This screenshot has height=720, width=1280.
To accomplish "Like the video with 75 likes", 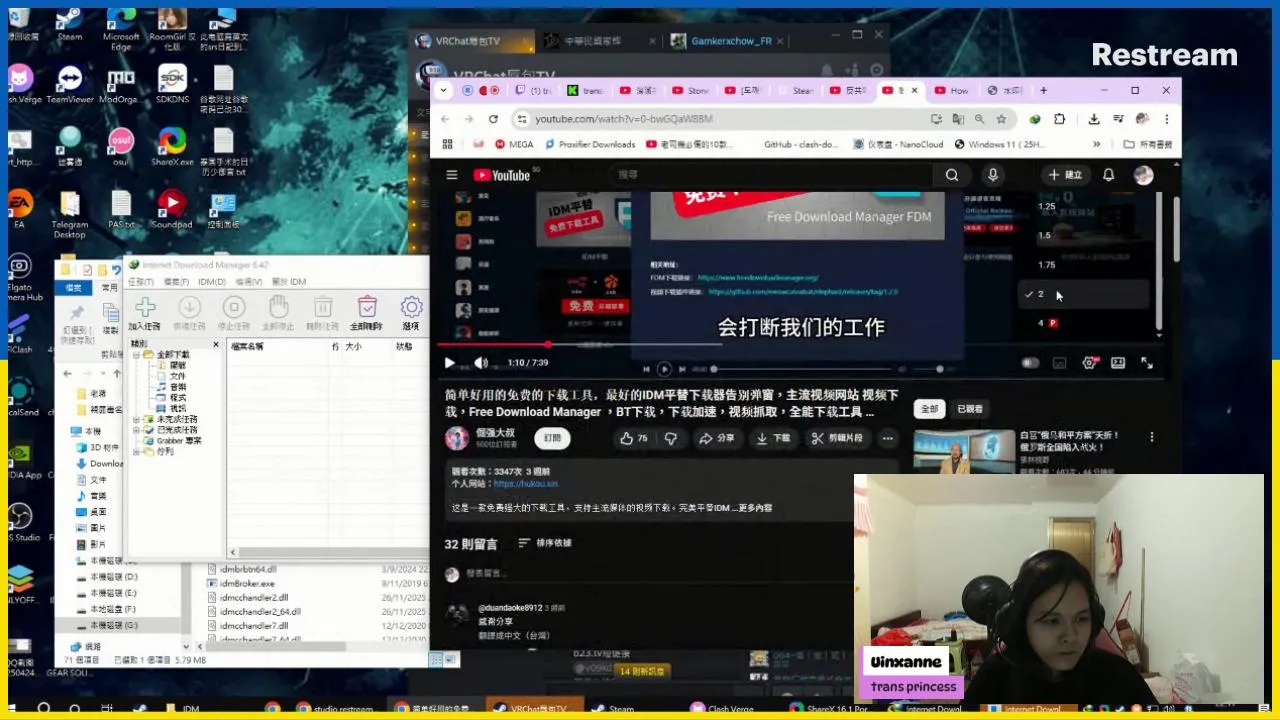I will click(633, 438).
